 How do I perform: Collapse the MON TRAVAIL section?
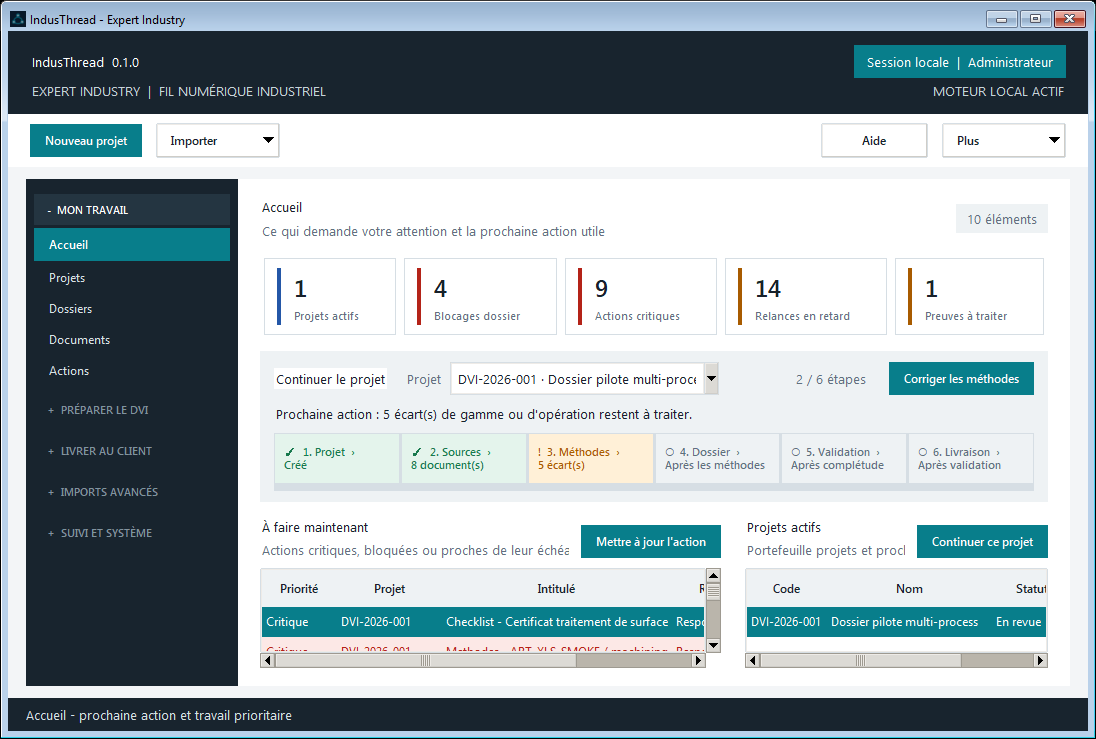pyautogui.click(x=131, y=210)
